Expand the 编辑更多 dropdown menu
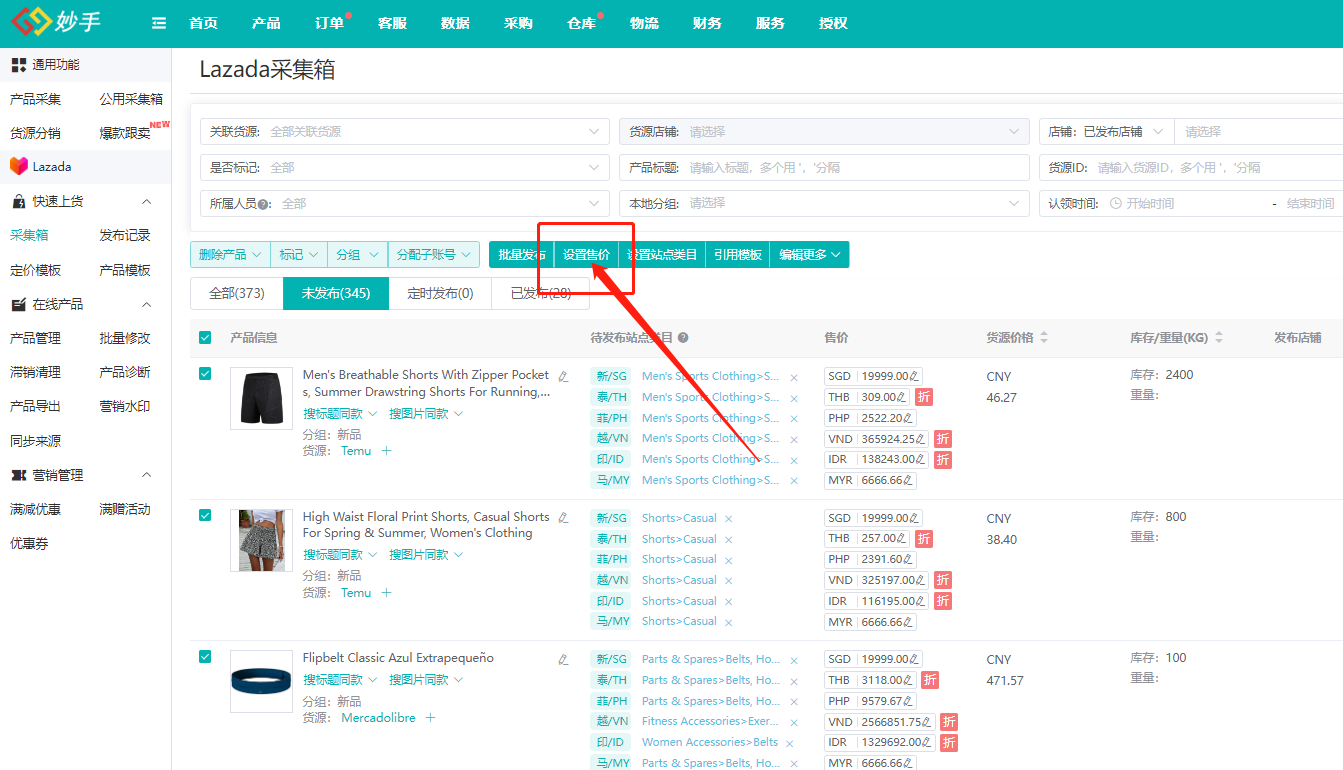The width and height of the screenshot is (1343, 770). (810, 255)
